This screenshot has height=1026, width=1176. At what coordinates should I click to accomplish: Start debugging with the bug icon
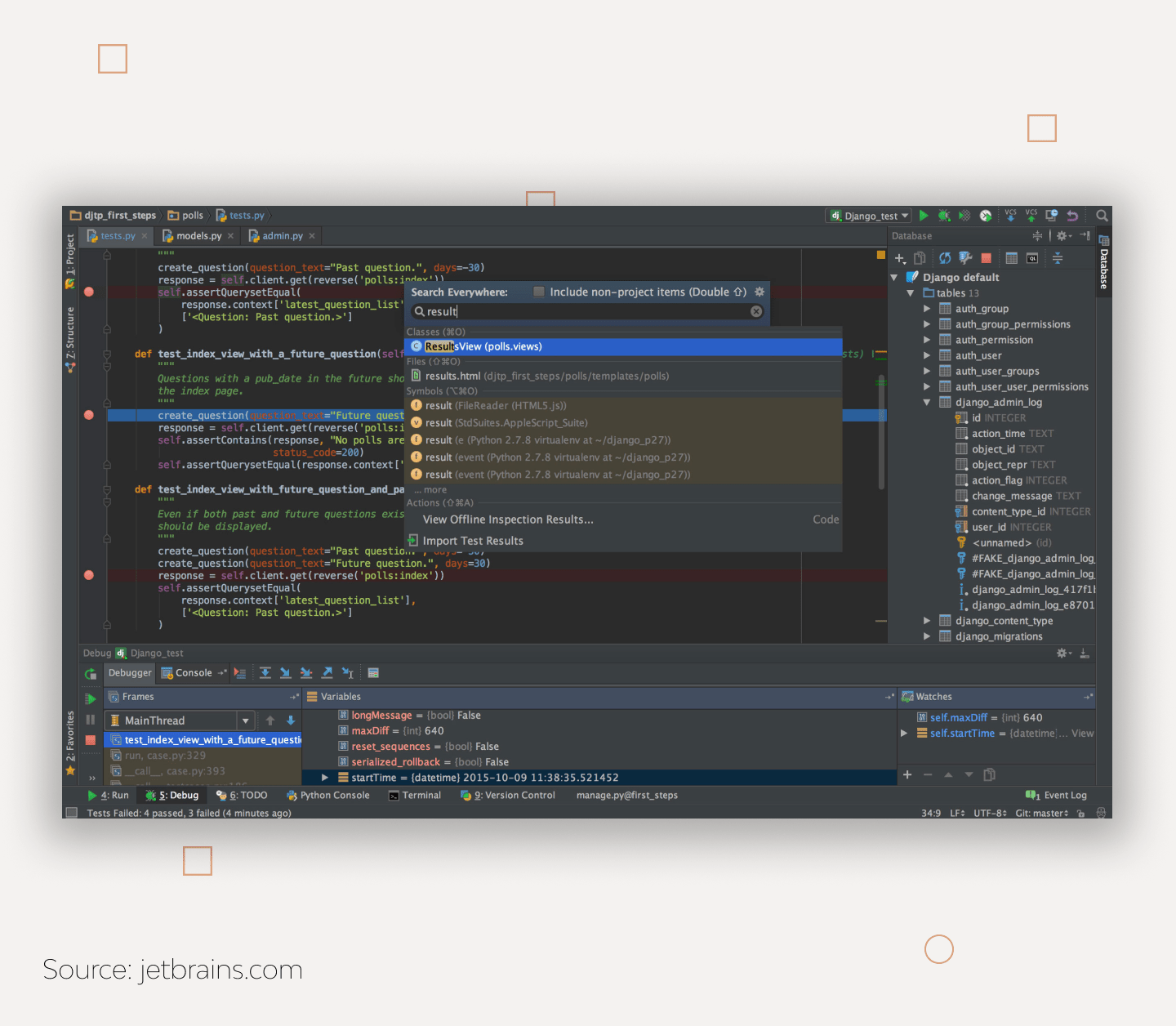944,216
